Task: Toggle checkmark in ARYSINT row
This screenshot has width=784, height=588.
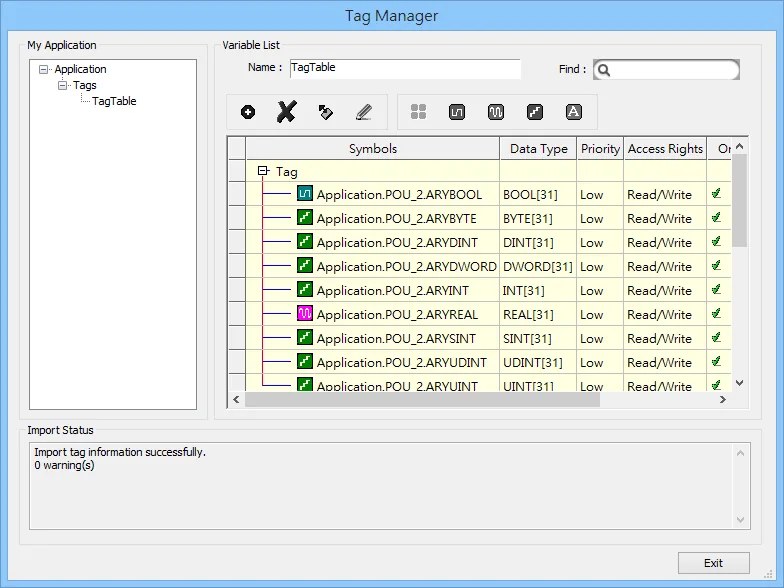Action: click(716, 337)
